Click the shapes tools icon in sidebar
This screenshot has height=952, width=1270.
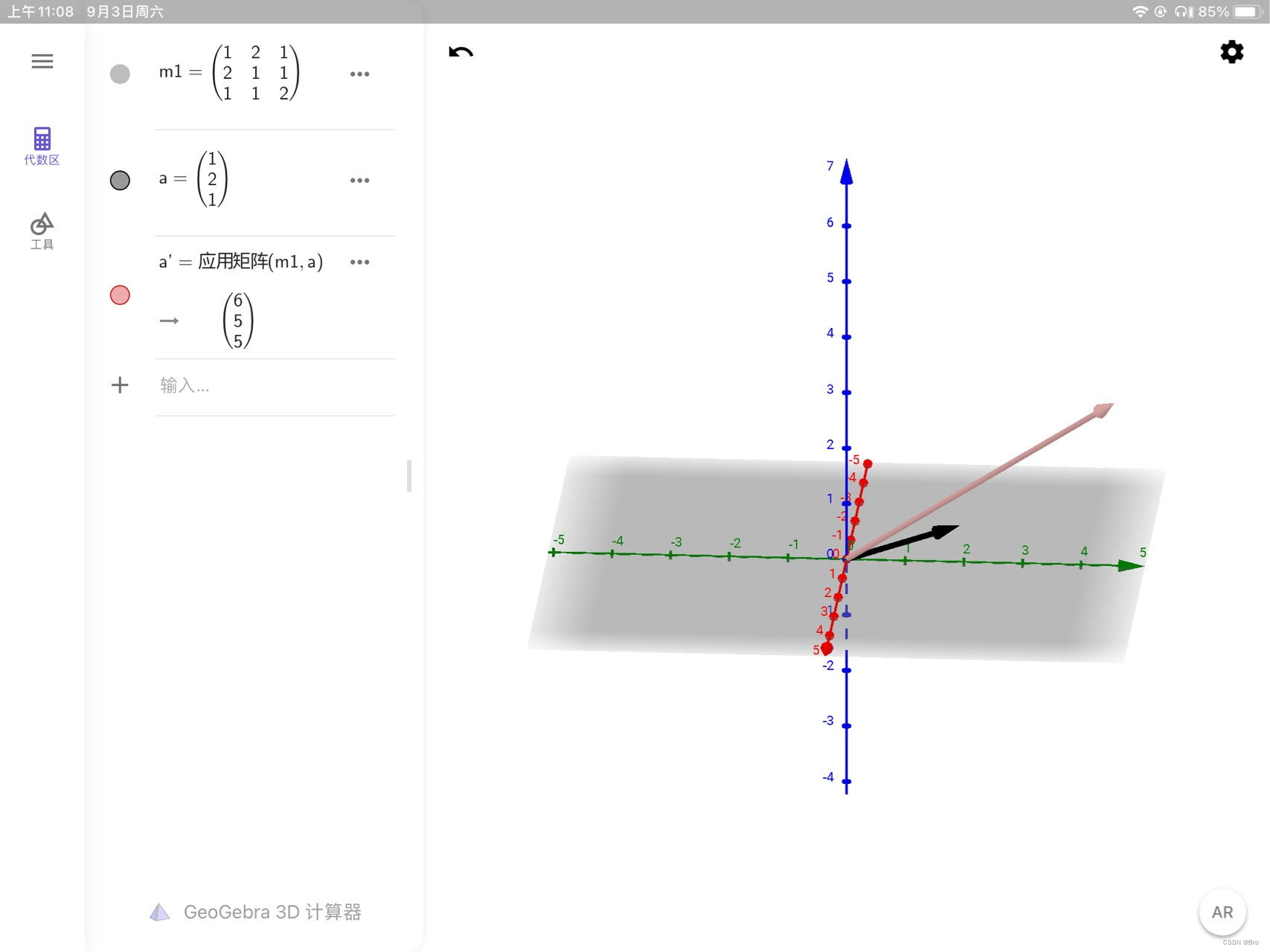[x=42, y=223]
